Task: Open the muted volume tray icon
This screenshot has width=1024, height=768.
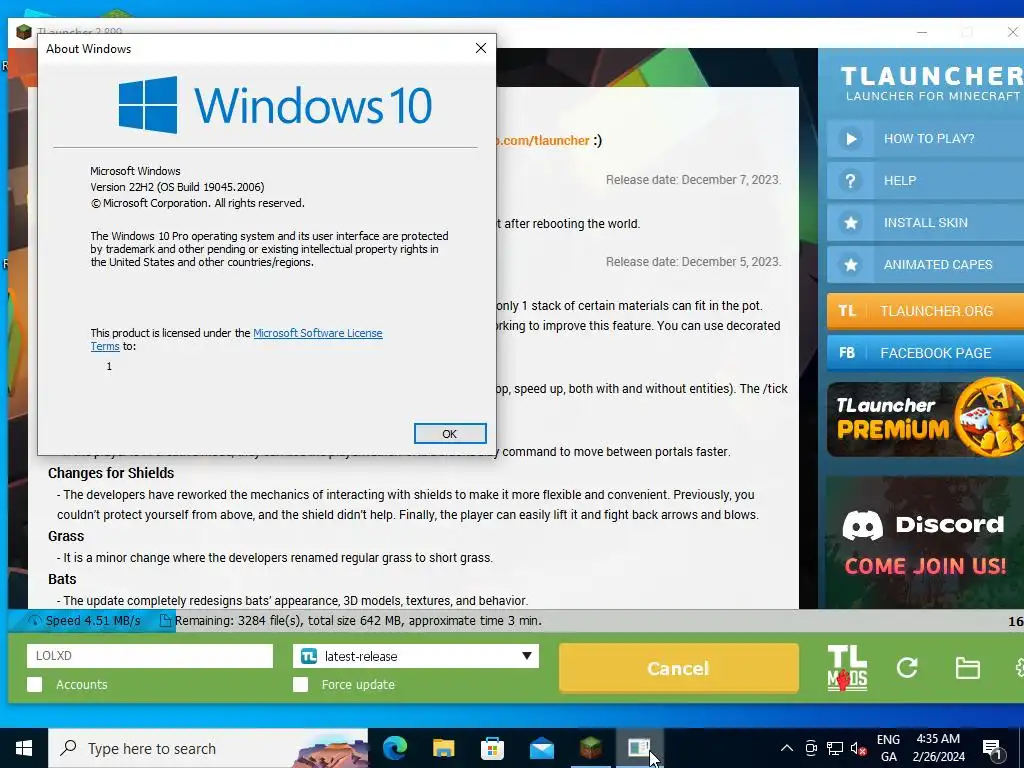Action: point(859,748)
